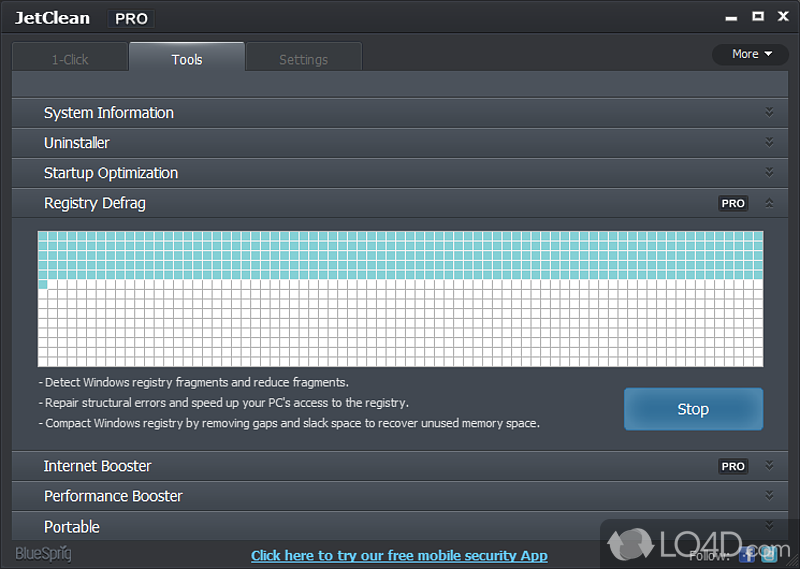Expand the Uninstaller section chevron
This screenshot has height=569, width=800.
(x=769, y=142)
